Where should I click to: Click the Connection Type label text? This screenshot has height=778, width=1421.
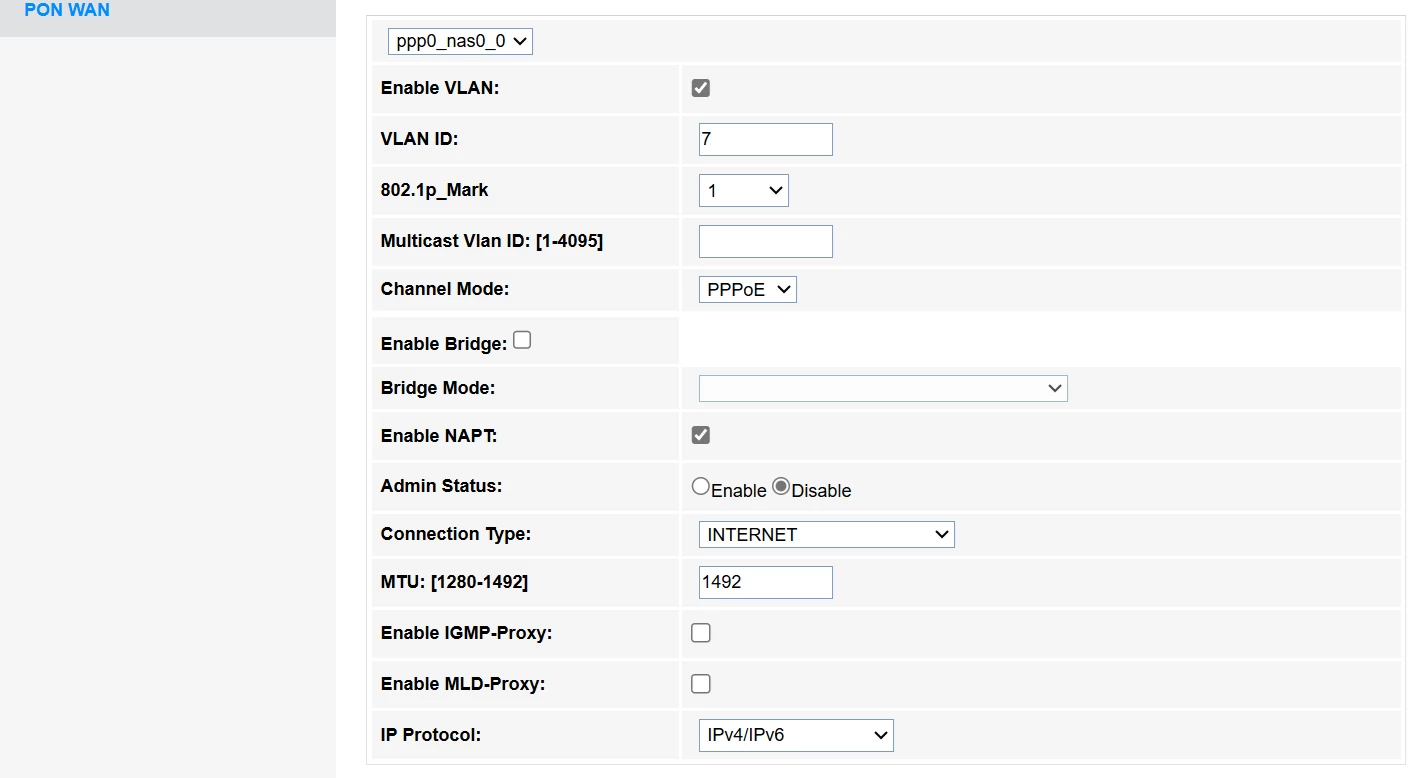(x=456, y=534)
